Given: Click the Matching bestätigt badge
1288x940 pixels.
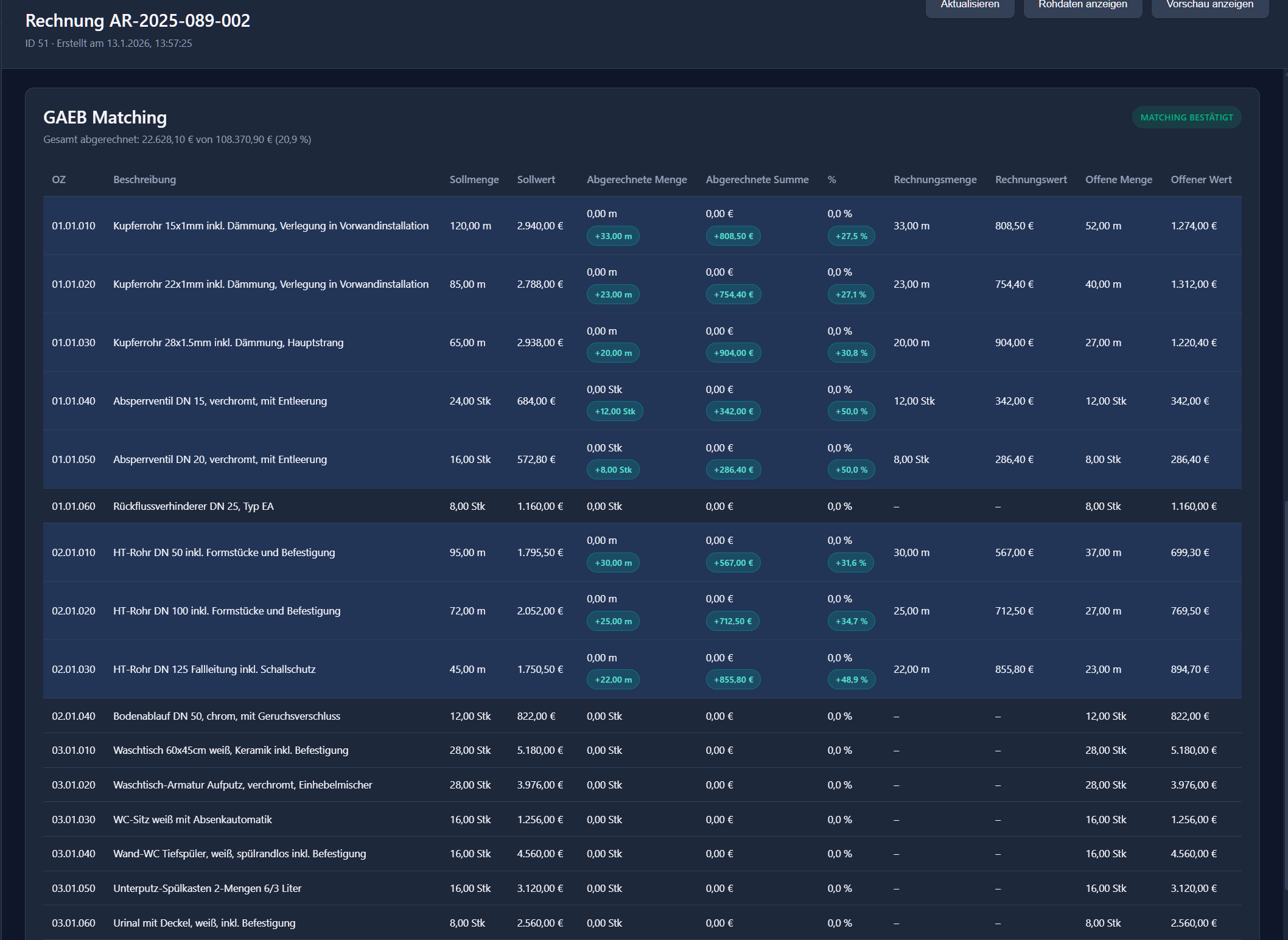Looking at the screenshot, I should pos(1186,117).
